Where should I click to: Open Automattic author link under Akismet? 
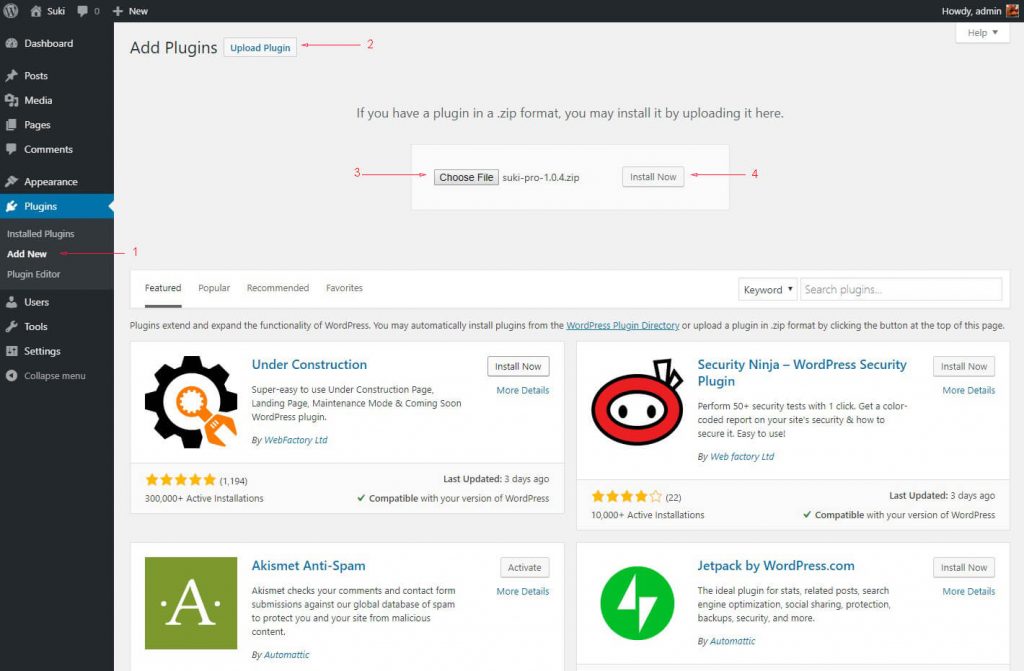[x=287, y=655]
